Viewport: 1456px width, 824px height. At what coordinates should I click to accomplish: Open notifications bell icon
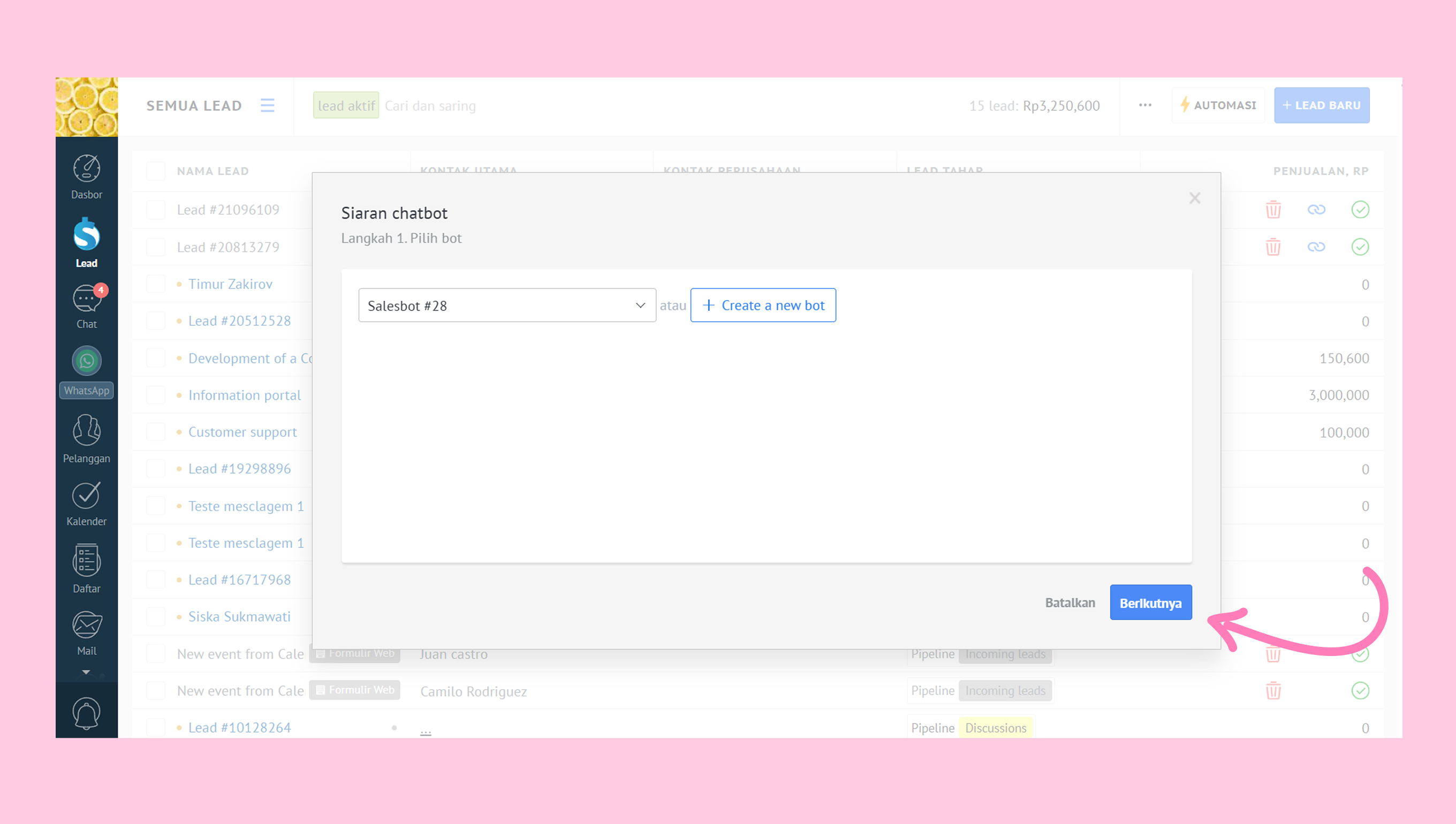click(87, 713)
